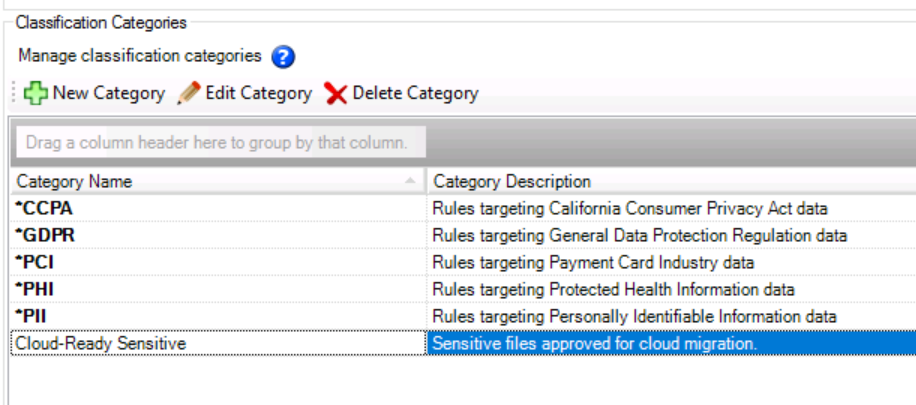This screenshot has width=916, height=405.
Task: Click the New Category button label
Action: click(x=108, y=93)
